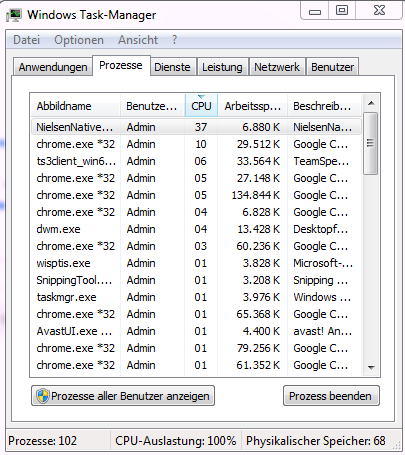Select the Prozesse tab
Screen dimensions: 405x455
[121, 65]
